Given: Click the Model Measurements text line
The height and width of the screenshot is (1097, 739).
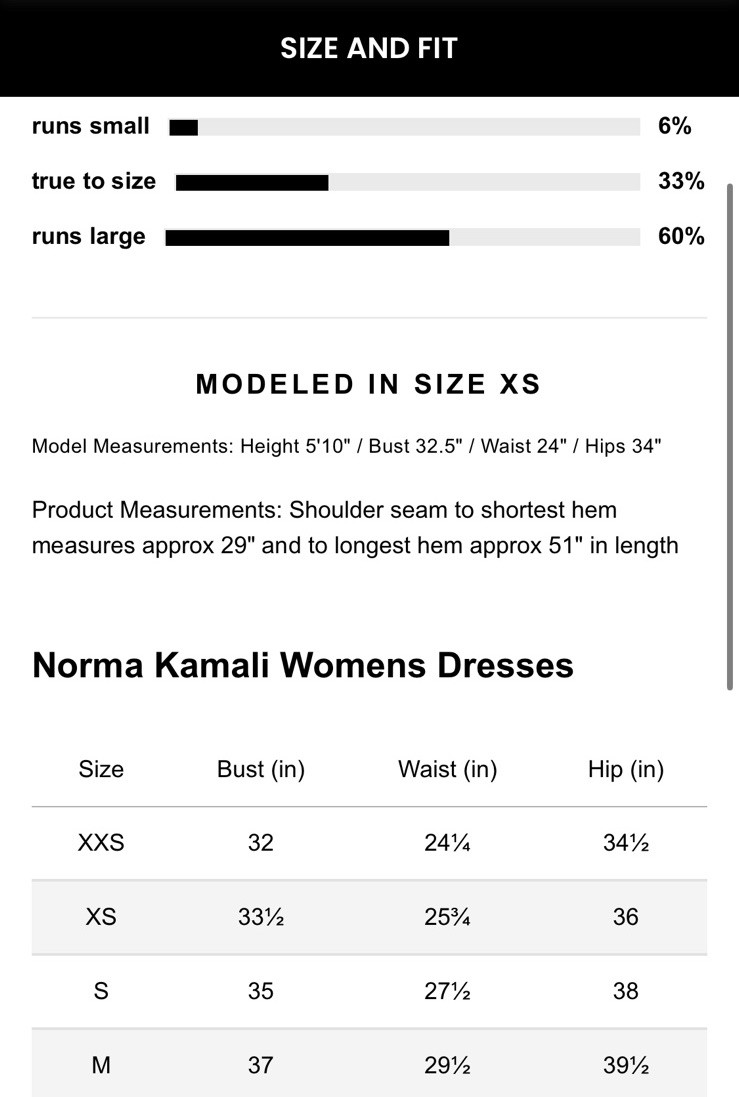Looking at the screenshot, I should [347, 446].
